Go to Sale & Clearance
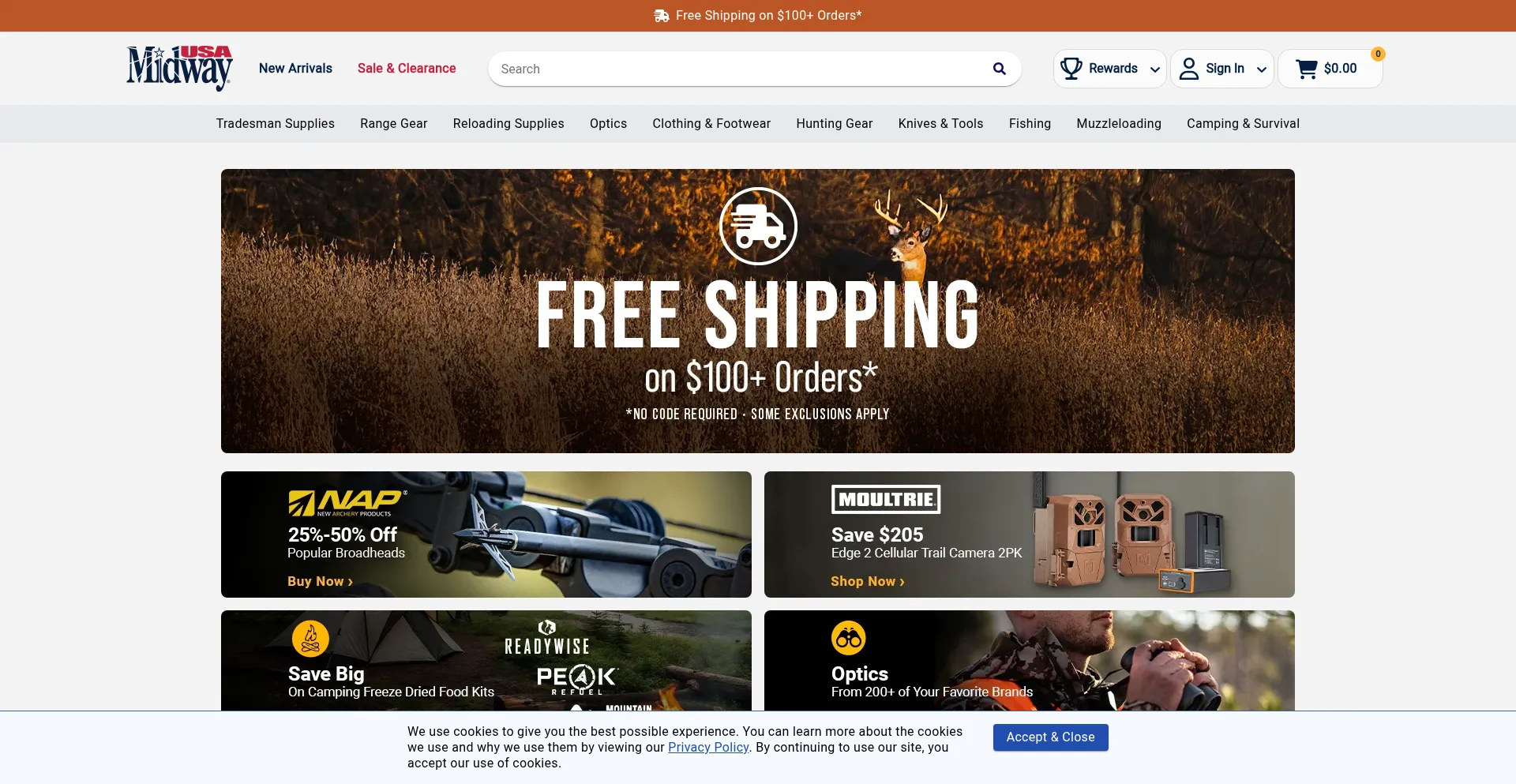Viewport: 1516px width, 784px height. (407, 68)
